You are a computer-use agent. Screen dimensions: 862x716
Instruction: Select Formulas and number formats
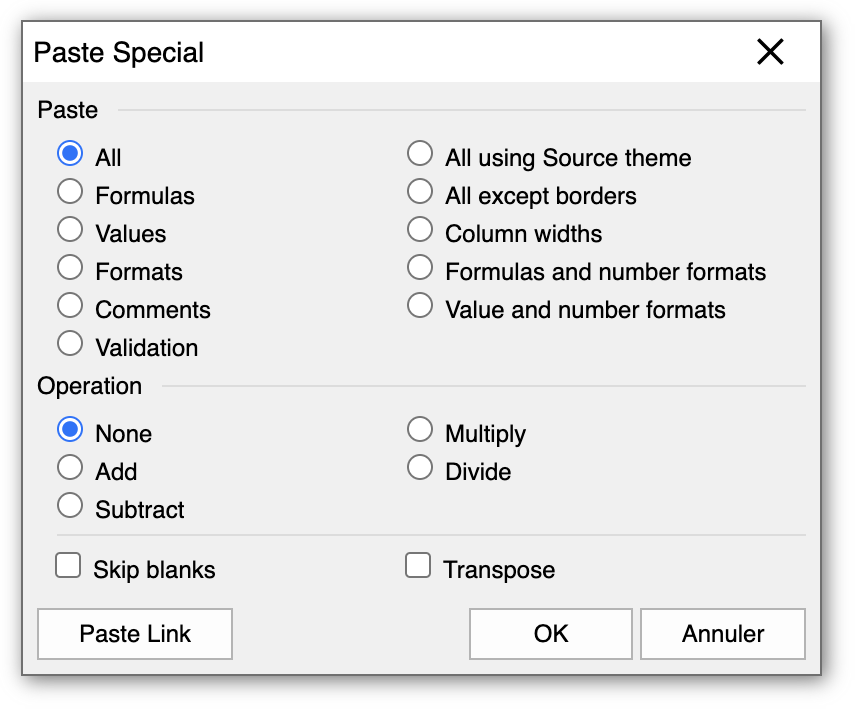(420, 268)
